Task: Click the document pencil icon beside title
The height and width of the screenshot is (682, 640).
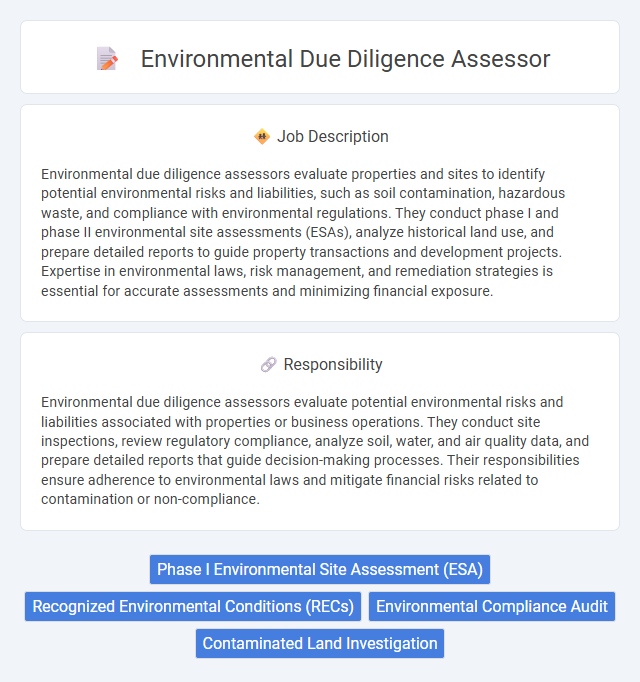Action: (x=107, y=58)
